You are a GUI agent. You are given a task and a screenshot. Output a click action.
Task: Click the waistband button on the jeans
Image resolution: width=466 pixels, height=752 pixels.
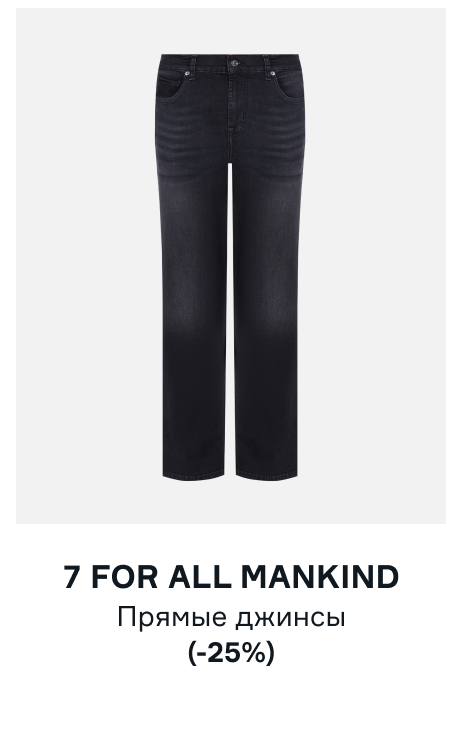click(x=233, y=63)
